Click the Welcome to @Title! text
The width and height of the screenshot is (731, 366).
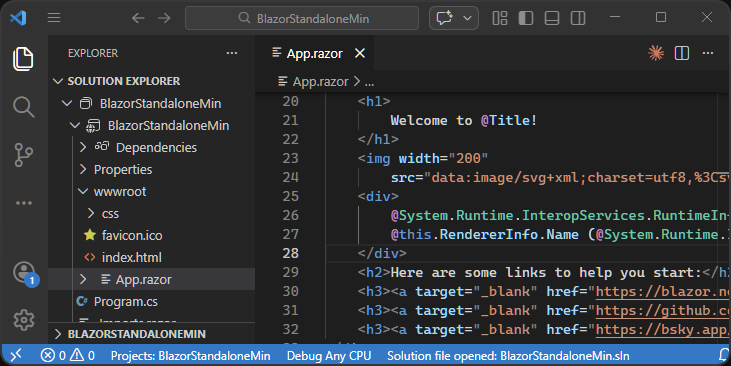(x=464, y=121)
